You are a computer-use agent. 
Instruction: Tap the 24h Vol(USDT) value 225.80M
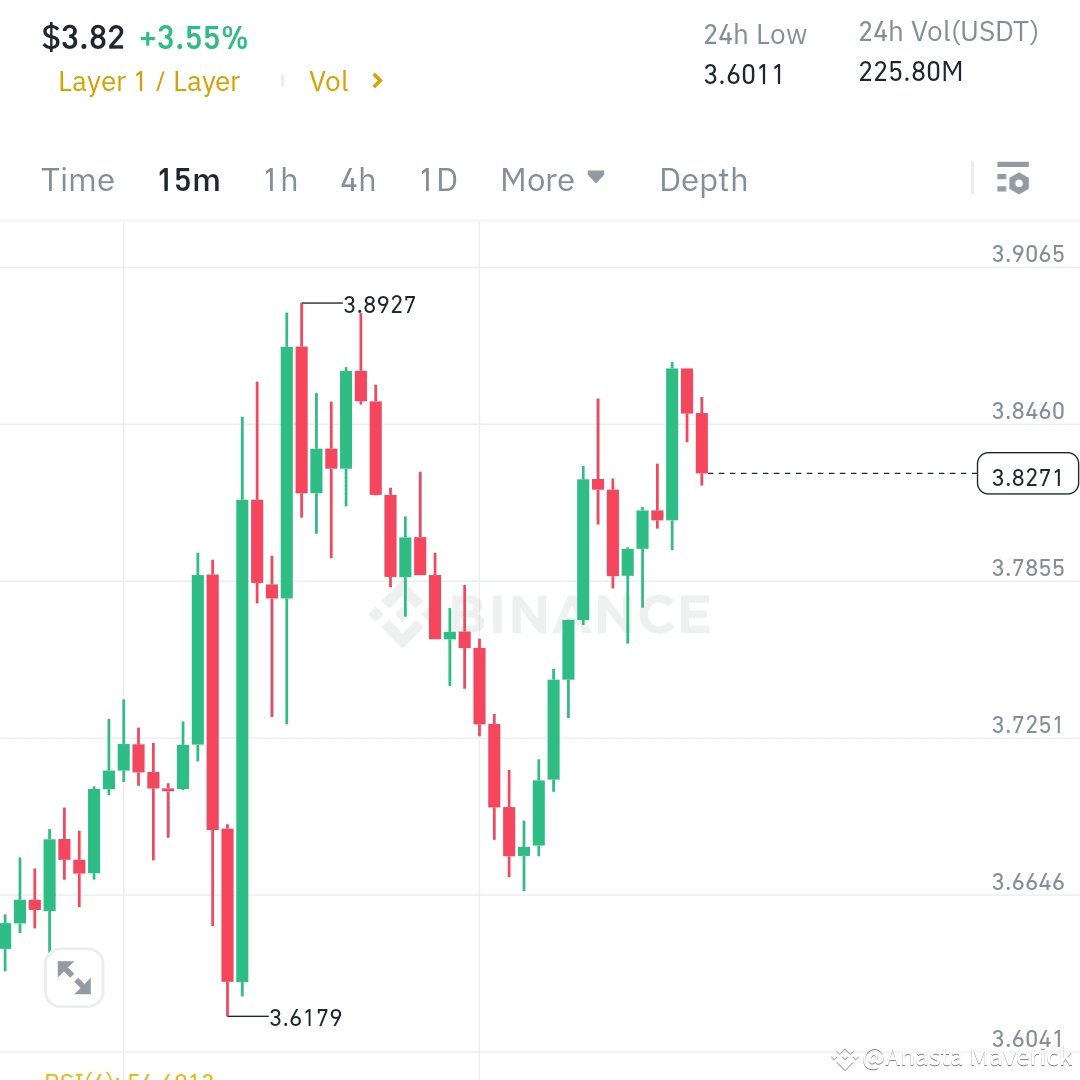[x=910, y=72]
